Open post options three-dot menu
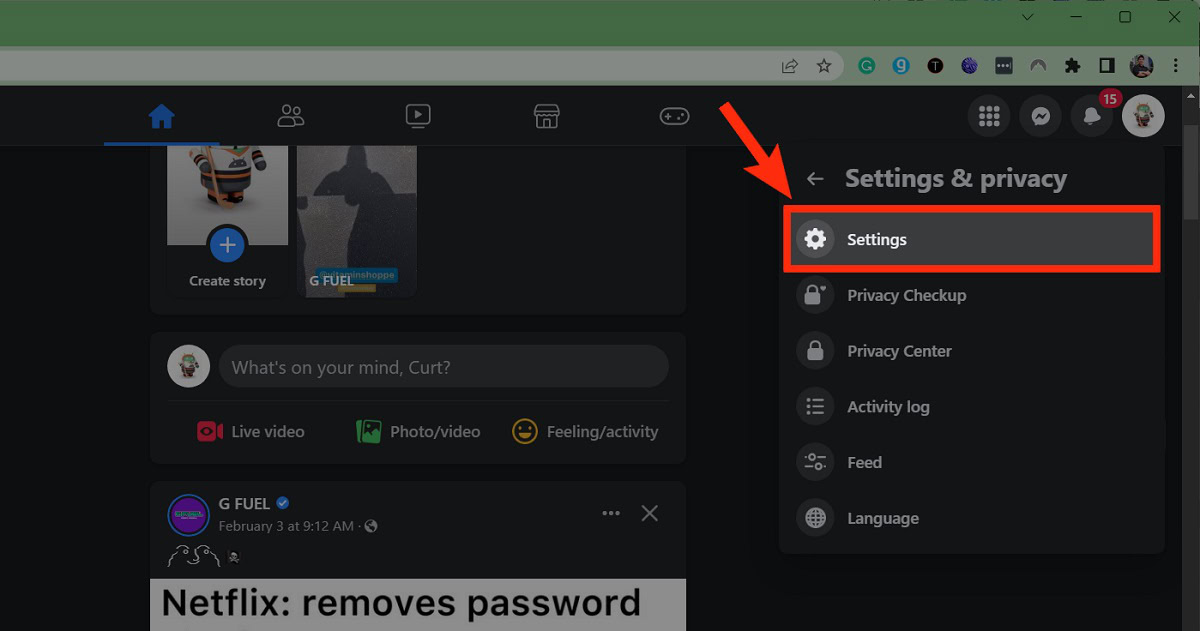The height and width of the screenshot is (631, 1200). [611, 513]
